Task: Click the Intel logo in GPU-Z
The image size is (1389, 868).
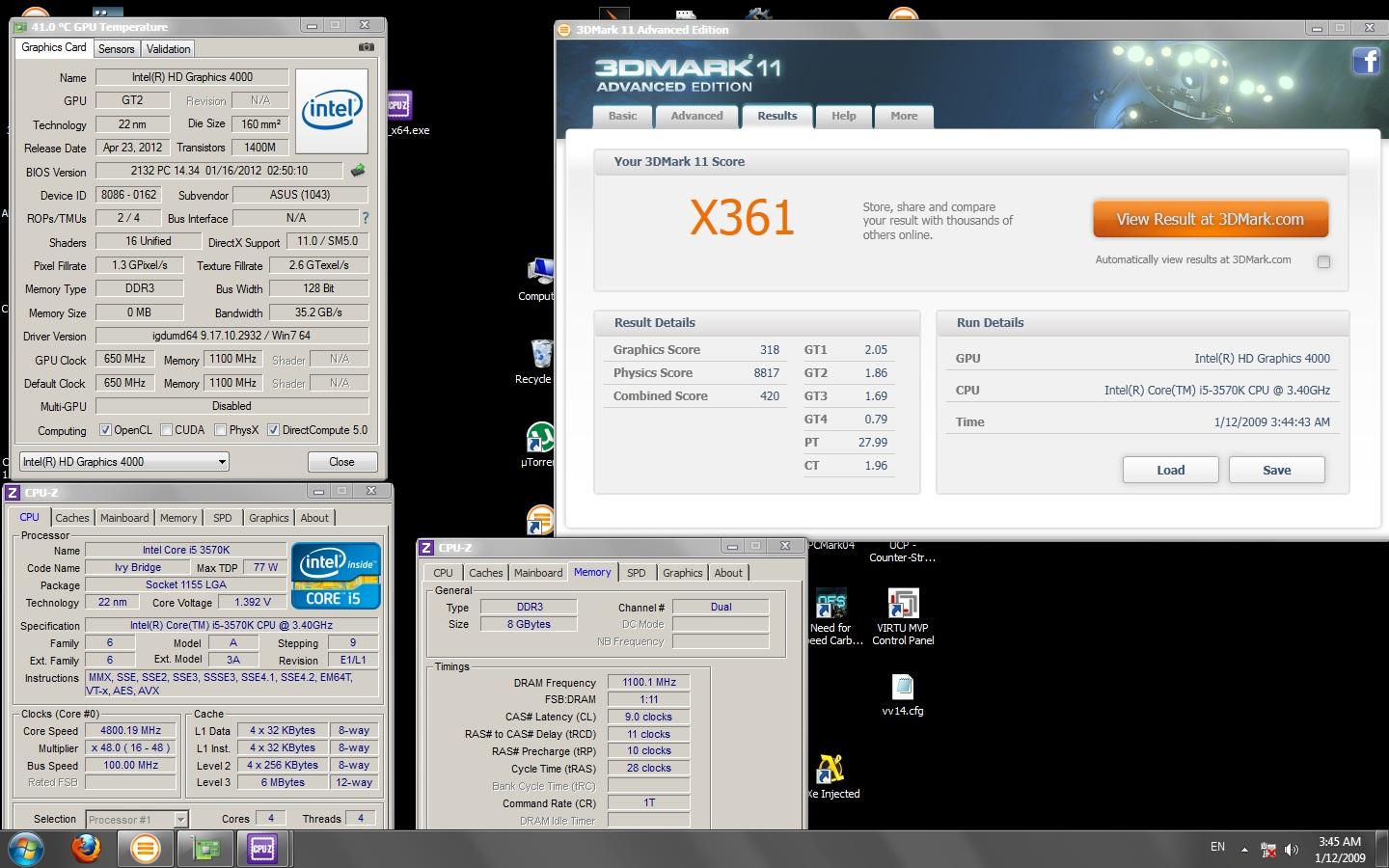Action: point(331,110)
